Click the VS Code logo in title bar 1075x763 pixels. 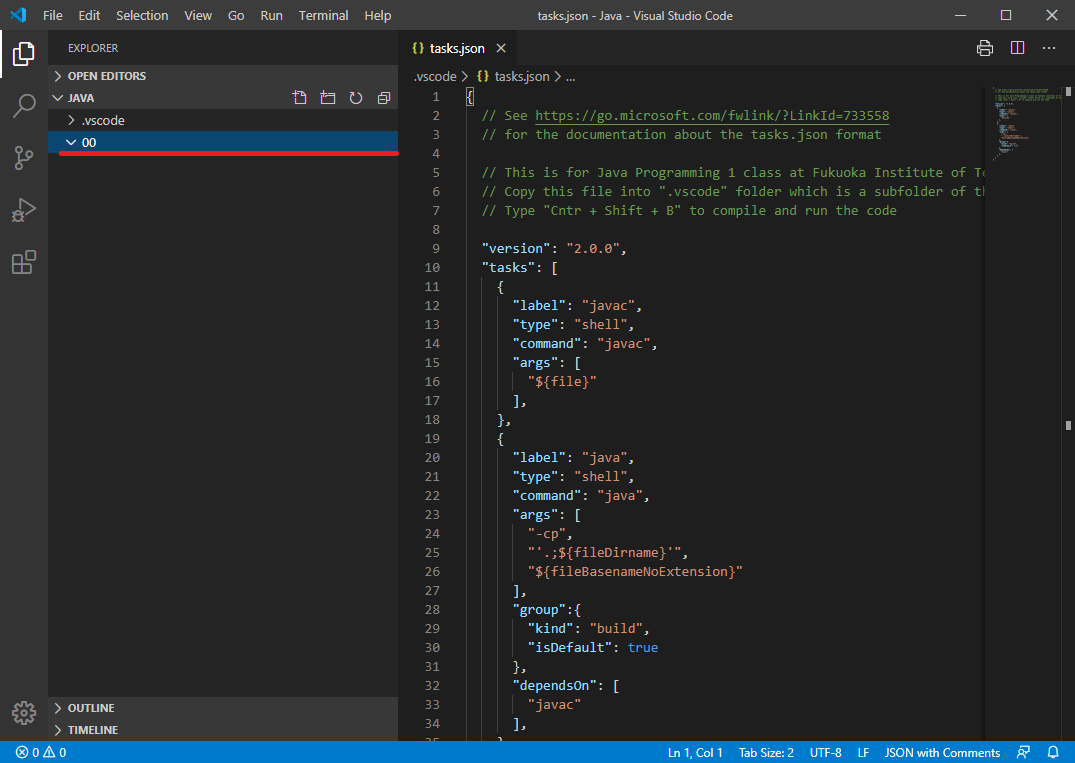[x=19, y=15]
